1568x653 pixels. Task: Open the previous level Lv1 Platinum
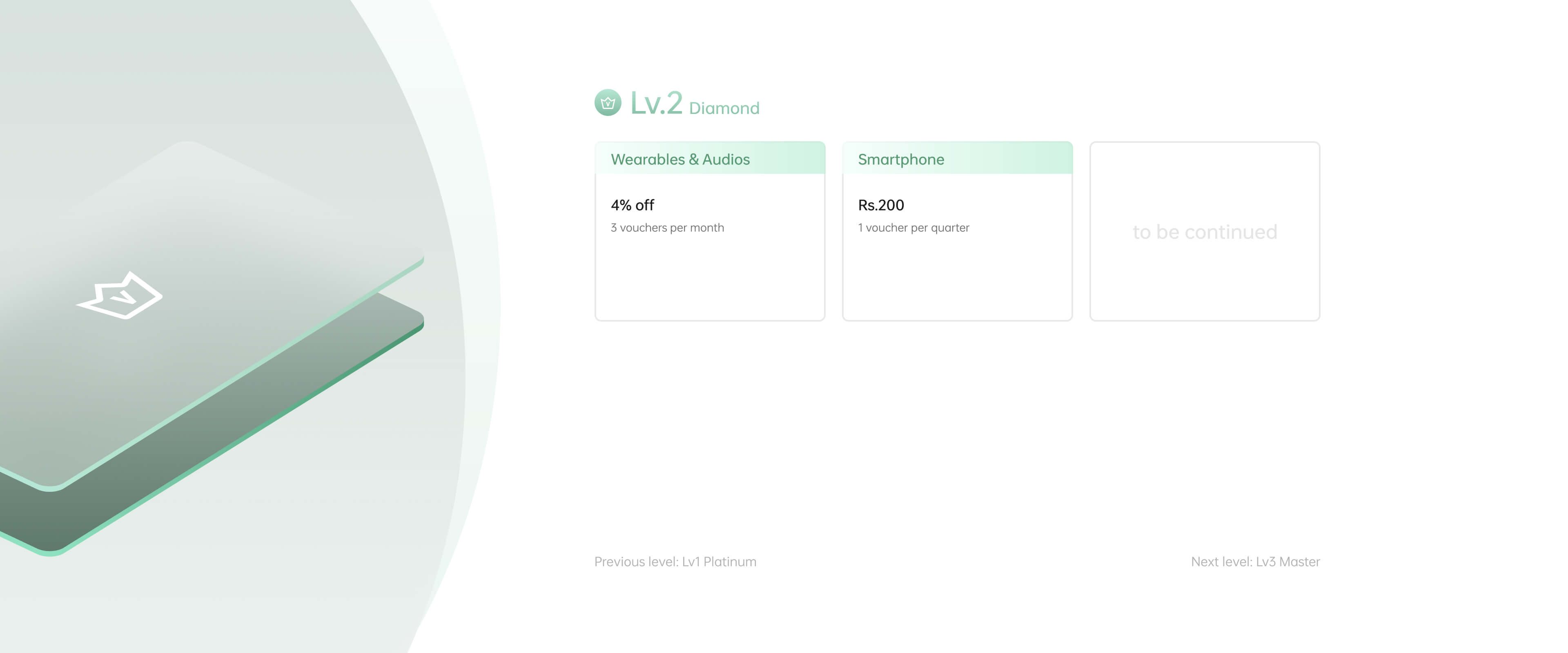pos(675,562)
